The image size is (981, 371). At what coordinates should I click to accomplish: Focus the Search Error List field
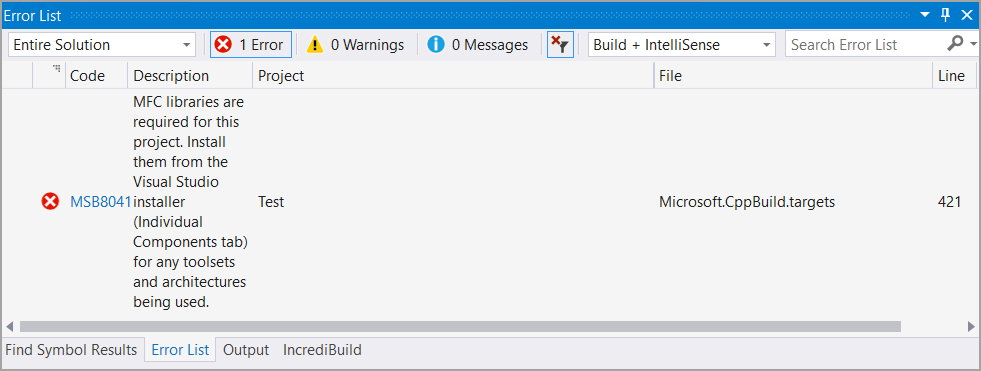pyautogui.click(x=865, y=44)
